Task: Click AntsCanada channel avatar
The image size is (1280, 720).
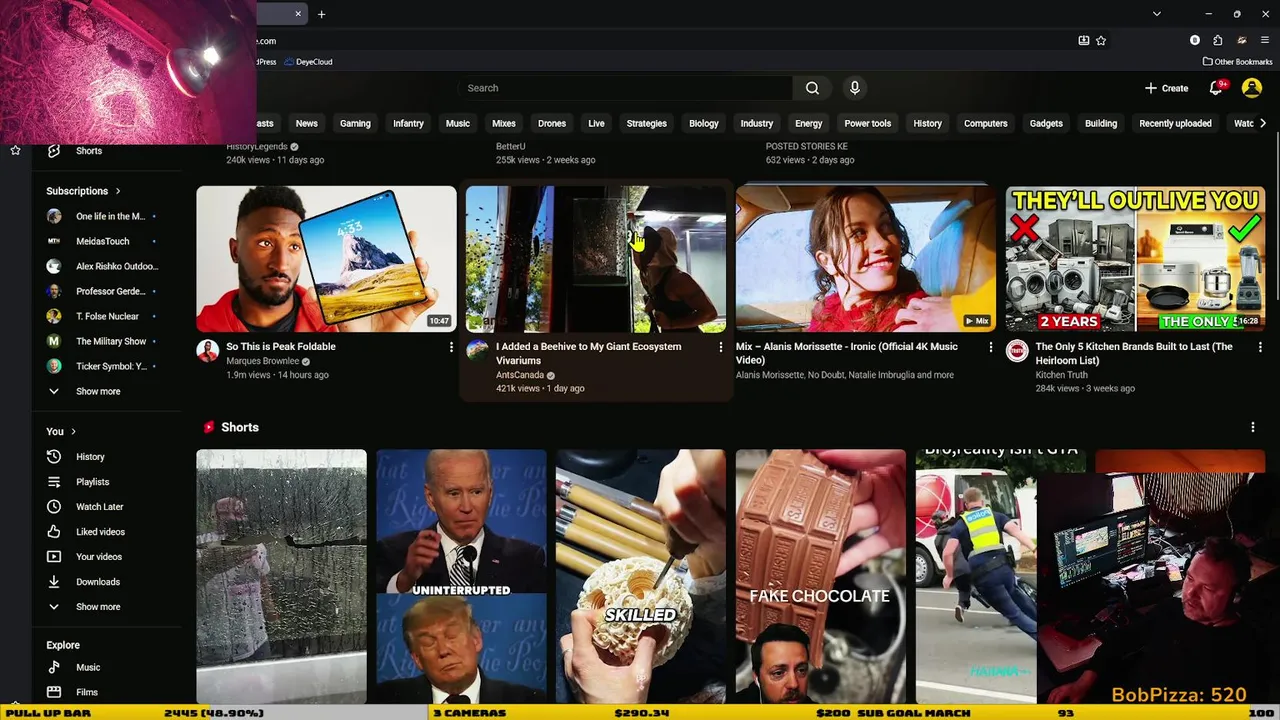Action: [x=477, y=351]
